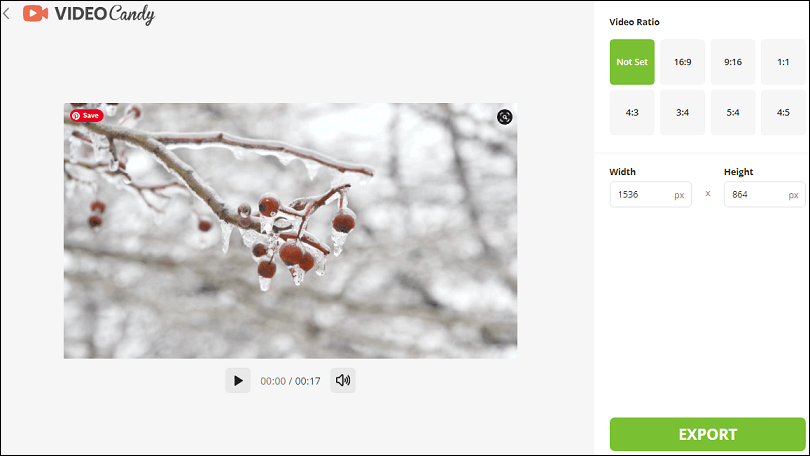Viewport: 810px width, 456px height.
Task: Click the Height input field showing 864
Action: pos(765,195)
